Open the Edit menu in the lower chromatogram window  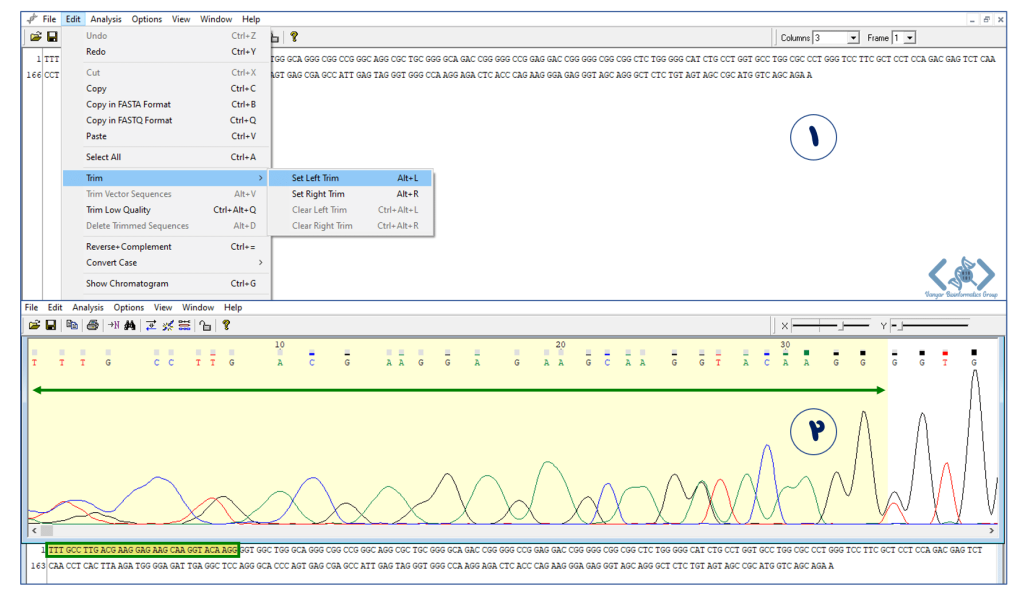click(x=55, y=307)
